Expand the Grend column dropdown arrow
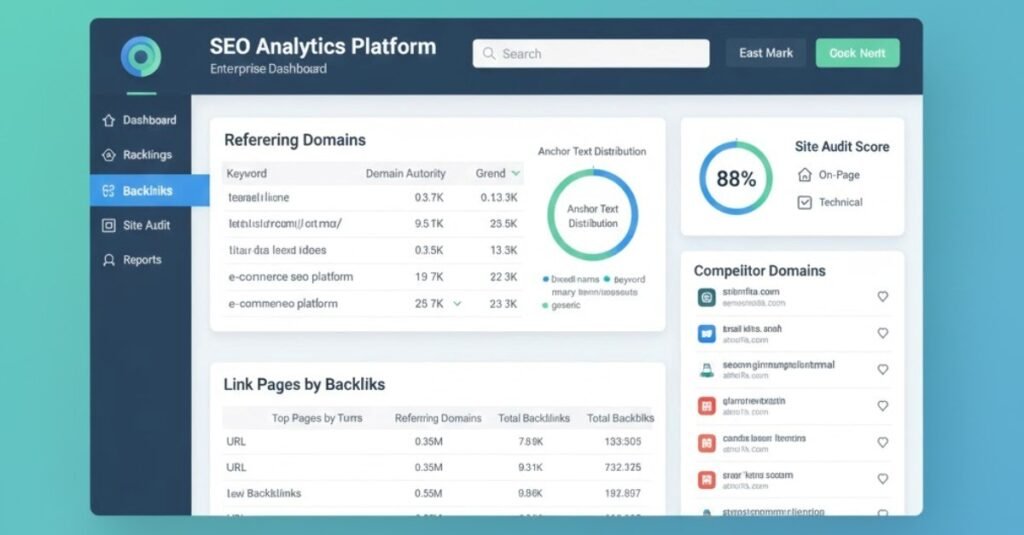Viewport: 1024px width, 535px height. point(516,173)
